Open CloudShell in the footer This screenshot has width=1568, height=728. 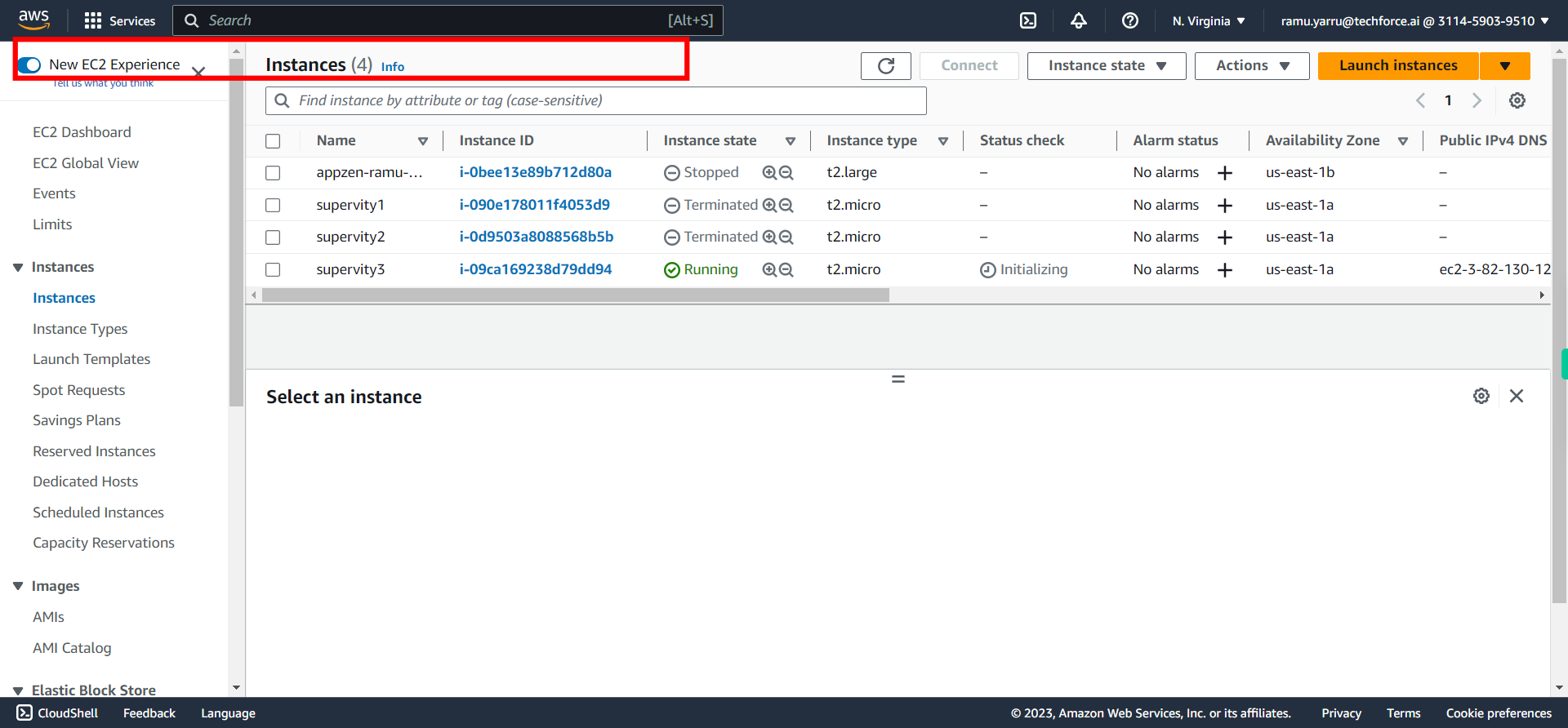pos(57,712)
